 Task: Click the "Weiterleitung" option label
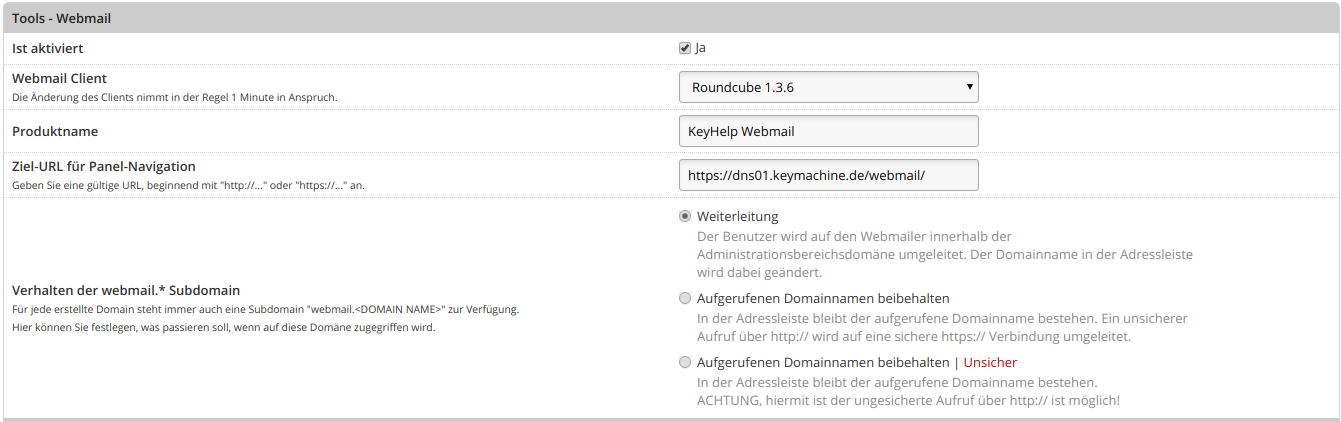click(x=737, y=216)
